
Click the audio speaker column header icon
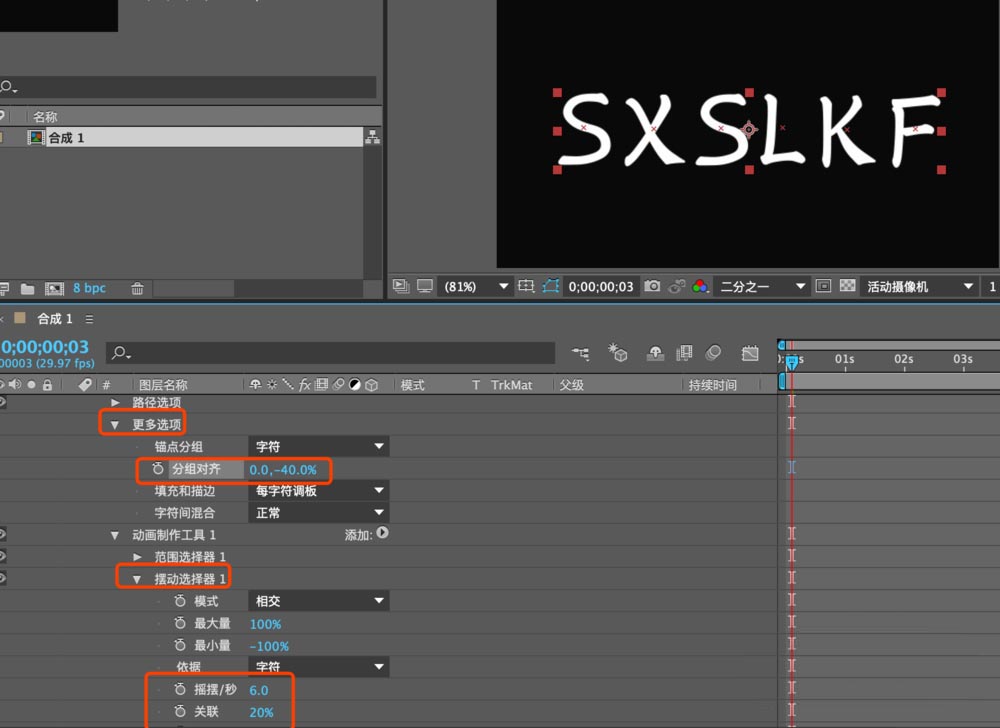15,384
